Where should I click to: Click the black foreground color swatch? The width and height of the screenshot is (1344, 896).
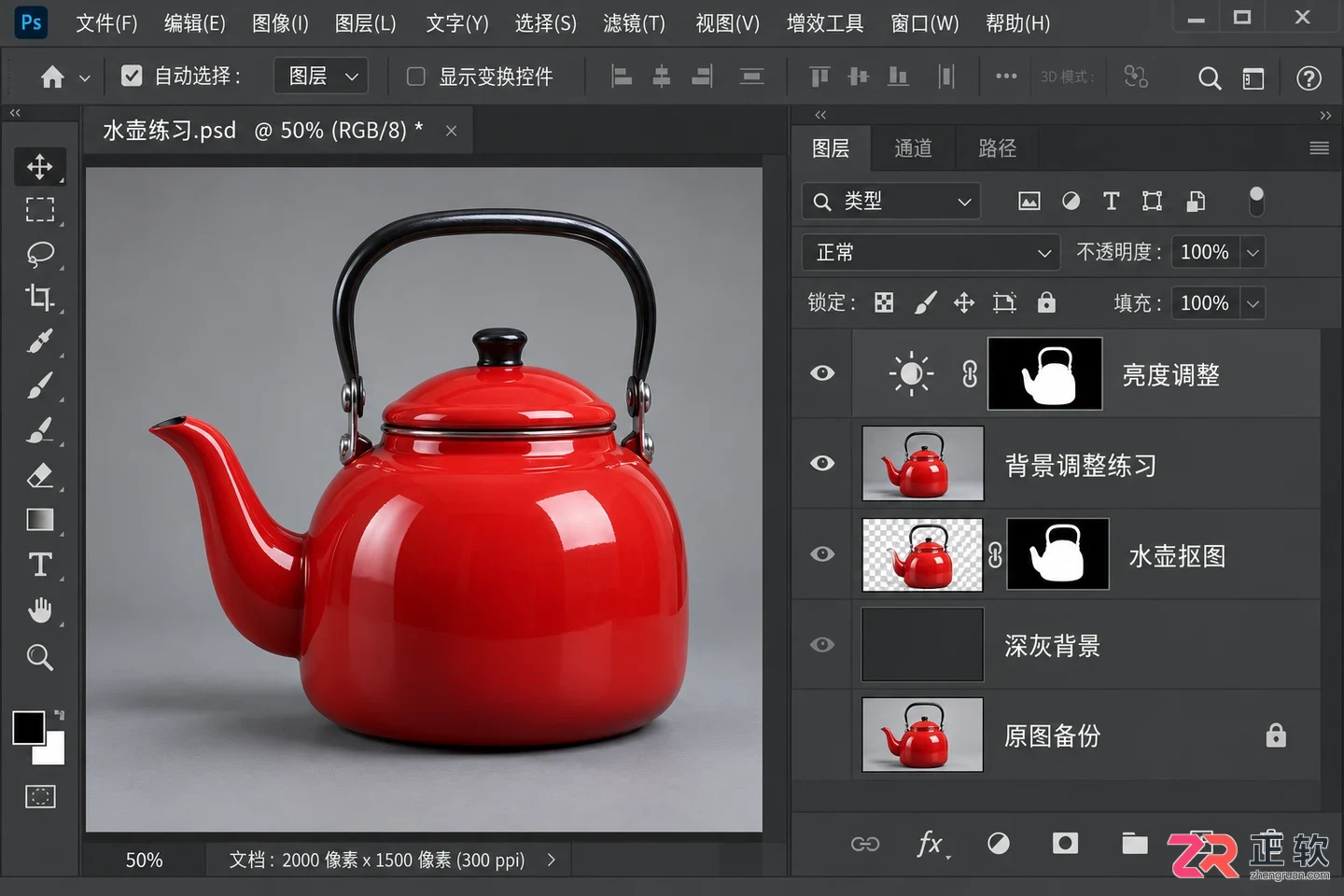[x=29, y=728]
